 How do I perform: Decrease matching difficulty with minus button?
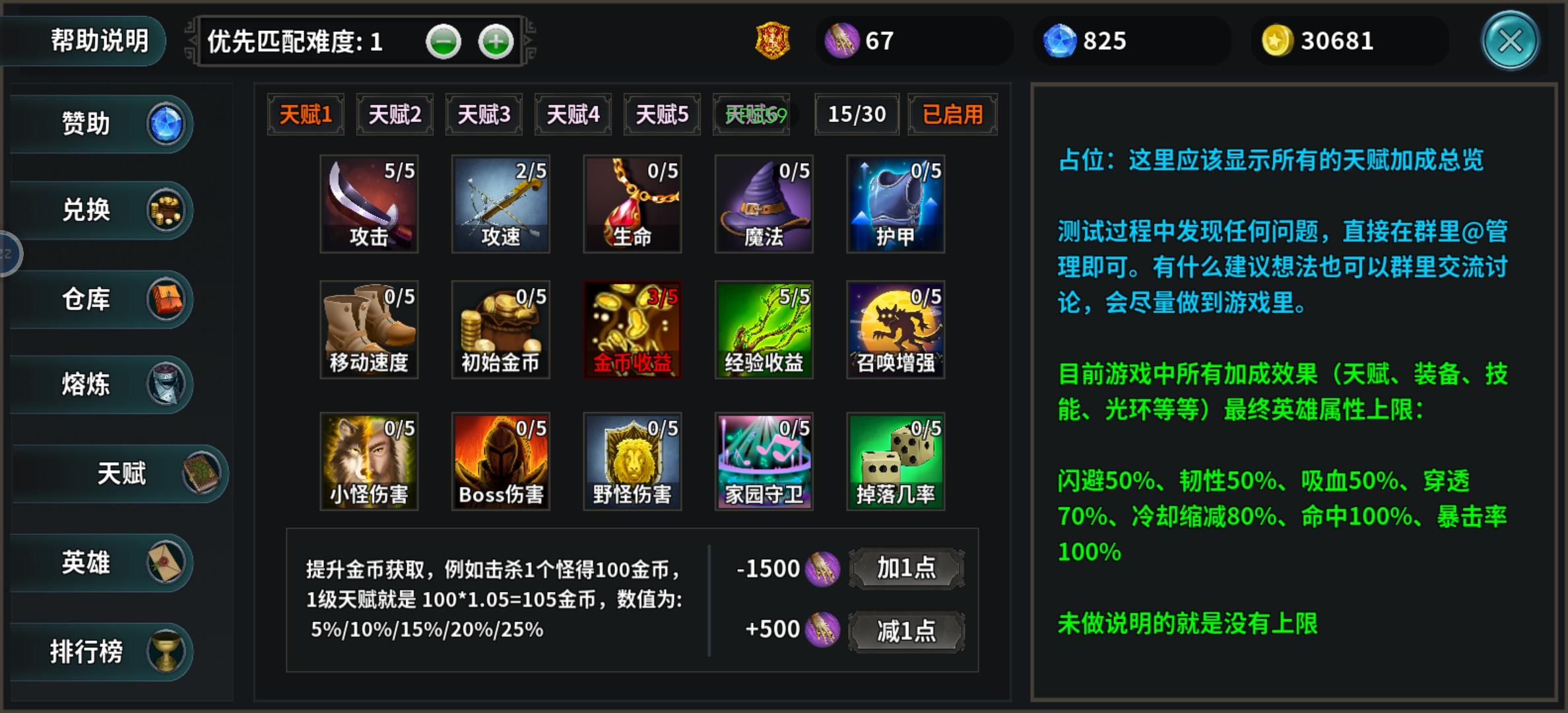click(x=443, y=42)
